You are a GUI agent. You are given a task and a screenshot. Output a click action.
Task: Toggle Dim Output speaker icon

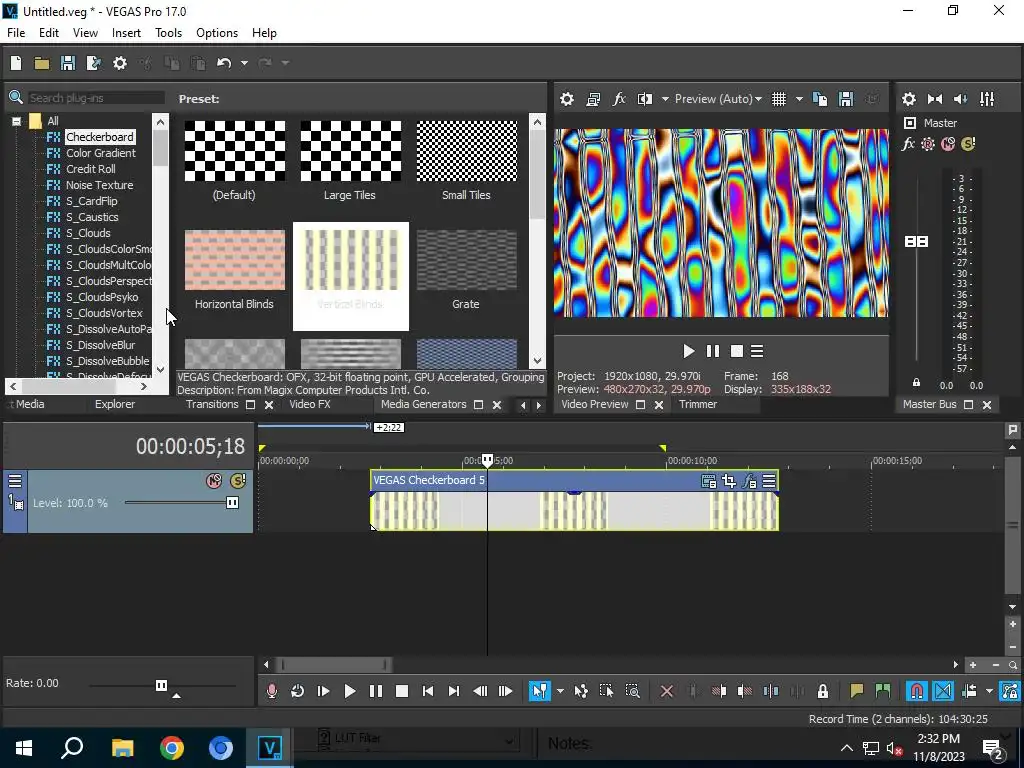point(961,99)
